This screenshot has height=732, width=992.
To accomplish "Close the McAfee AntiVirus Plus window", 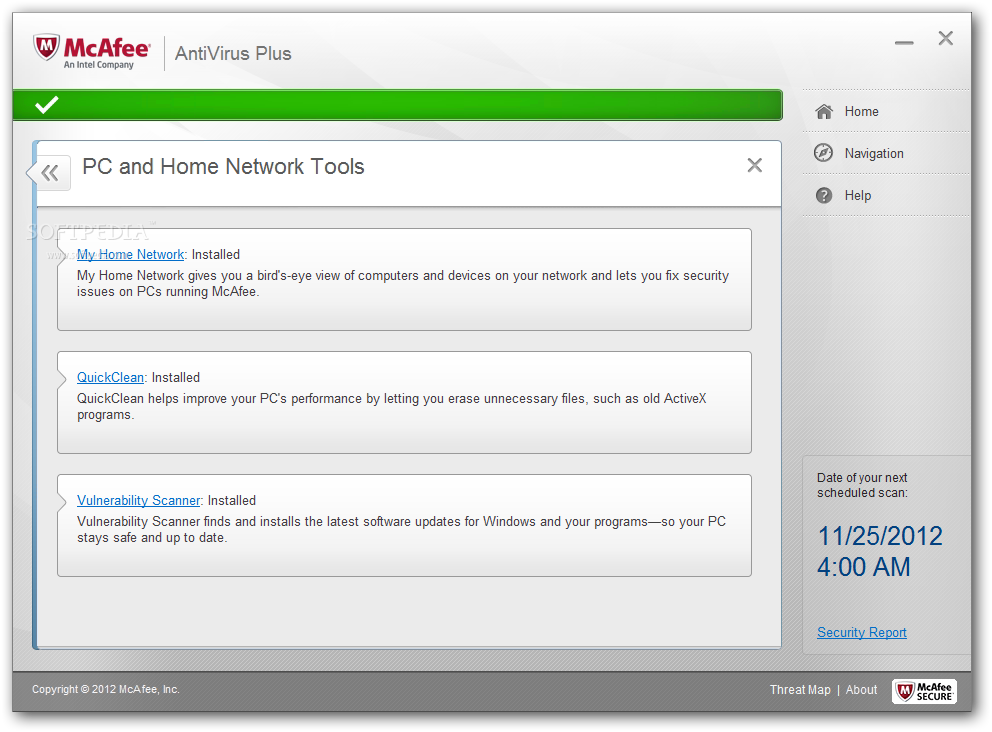I will click(x=945, y=39).
